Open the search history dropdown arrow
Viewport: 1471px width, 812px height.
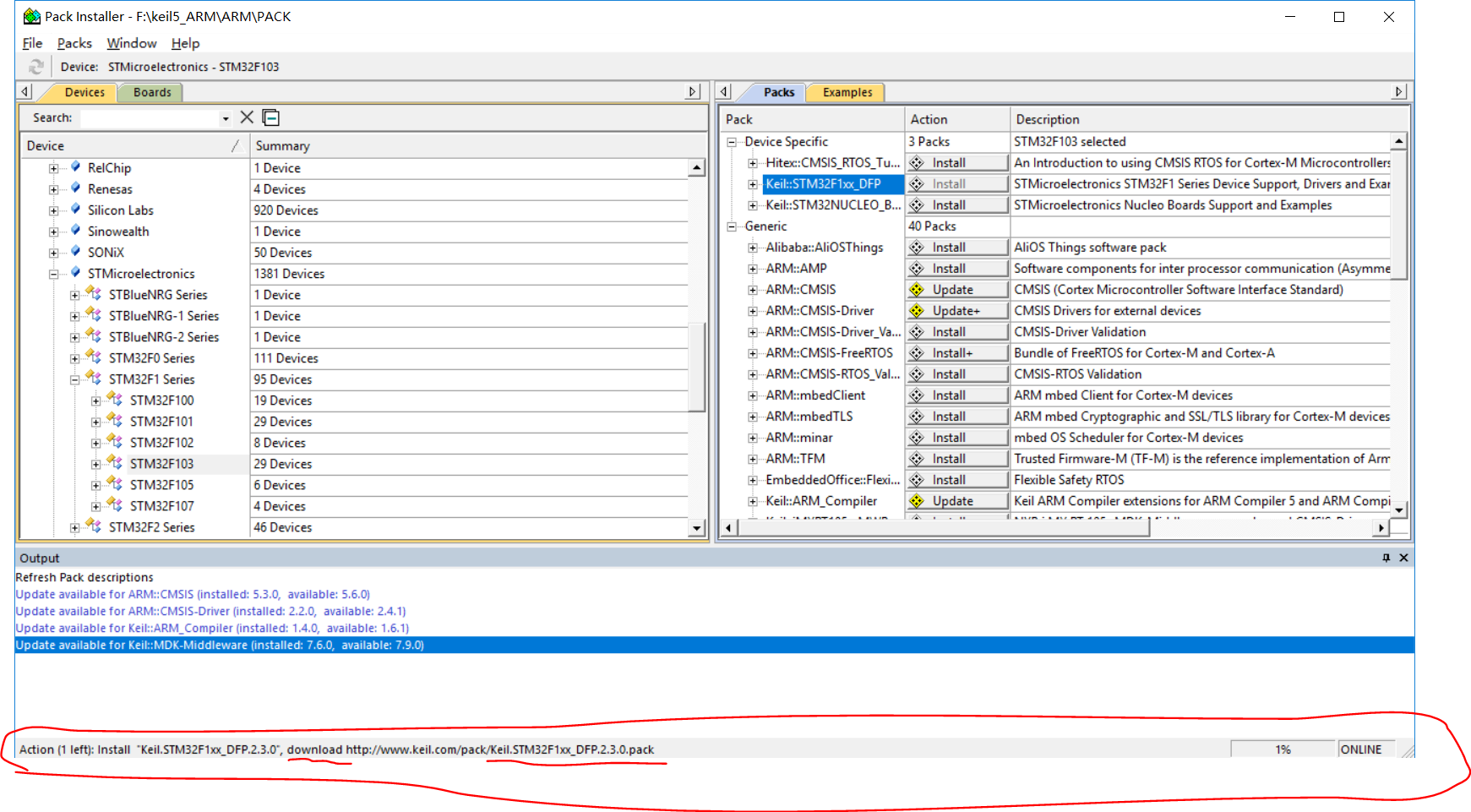tap(226, 118)
